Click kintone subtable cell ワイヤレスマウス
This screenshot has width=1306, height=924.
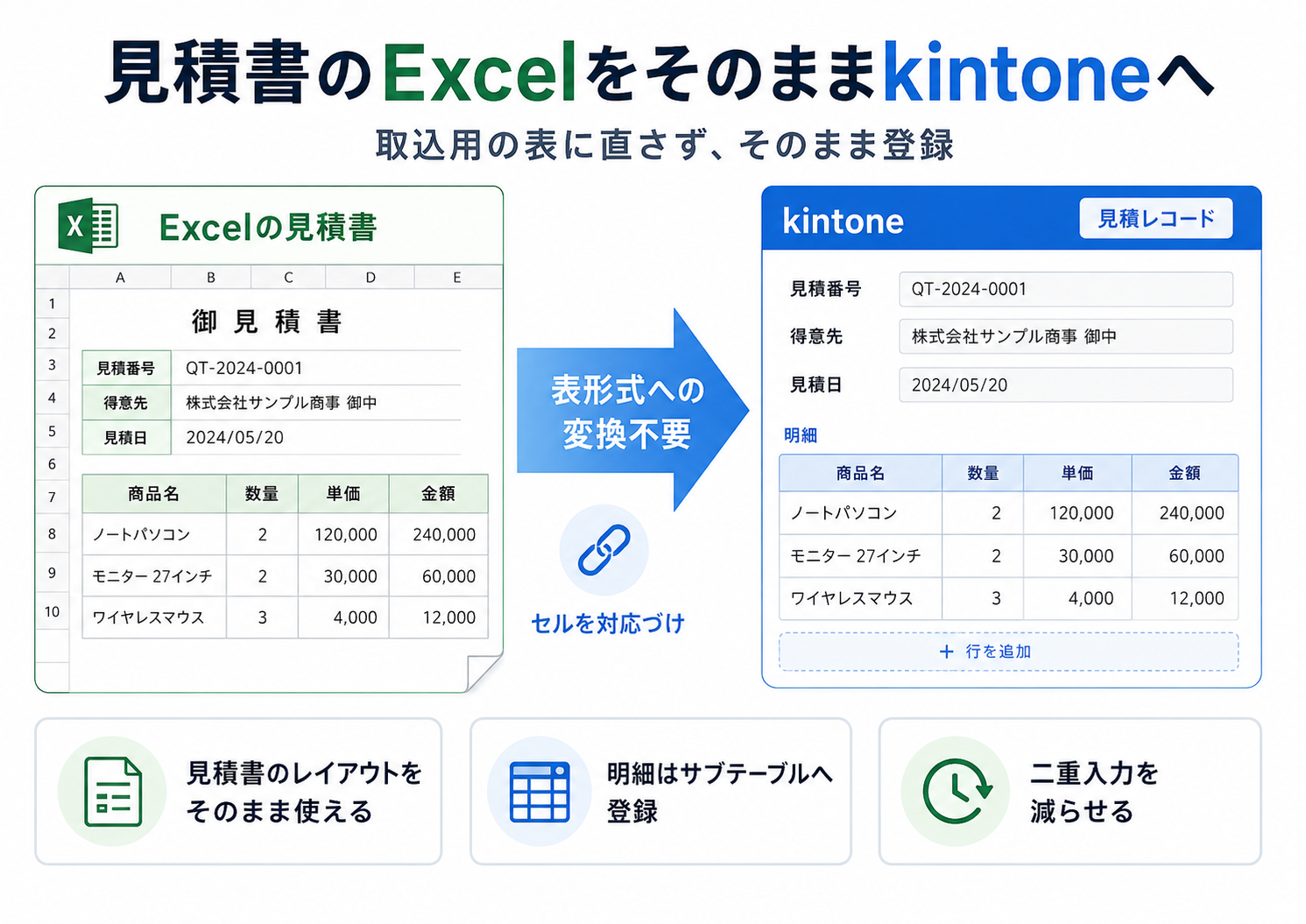(860, 599)
